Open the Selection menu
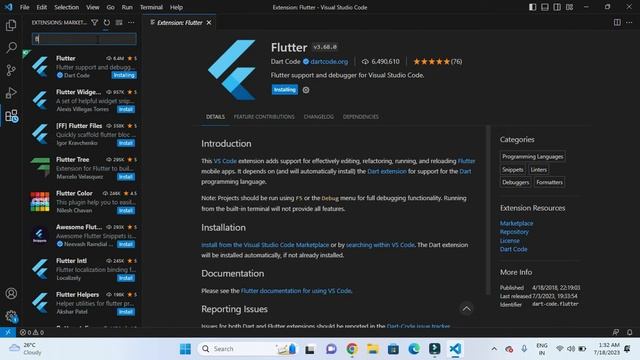Viewport: 640px width, 360px height. [67, 7]
